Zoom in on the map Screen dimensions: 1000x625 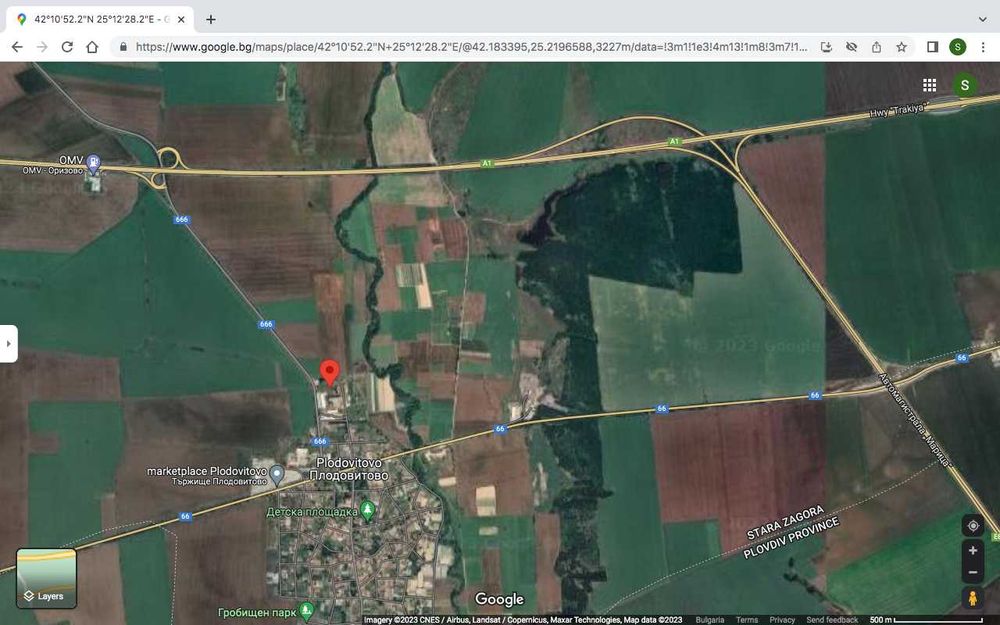click(x=973, y=550)
